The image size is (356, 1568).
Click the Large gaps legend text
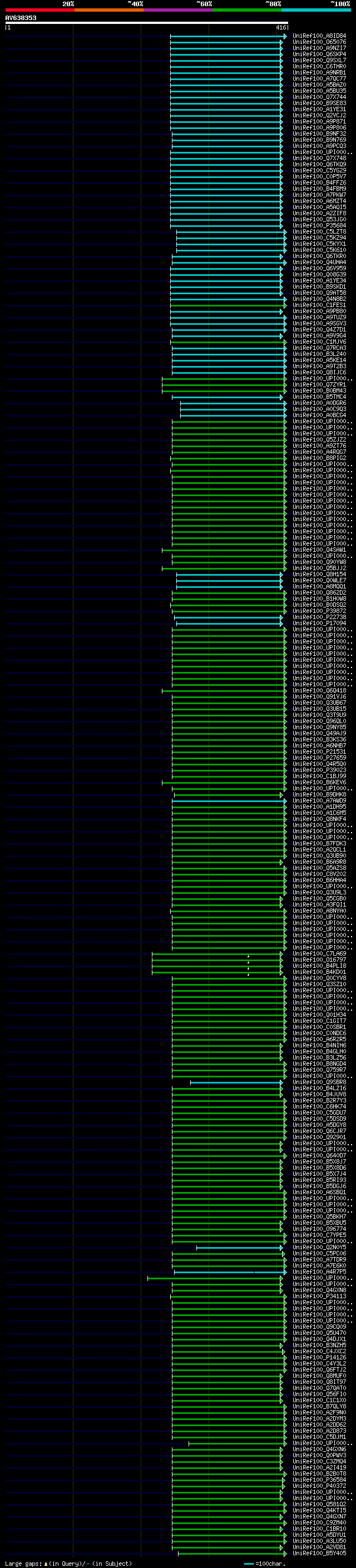[x=68, y=1564]
